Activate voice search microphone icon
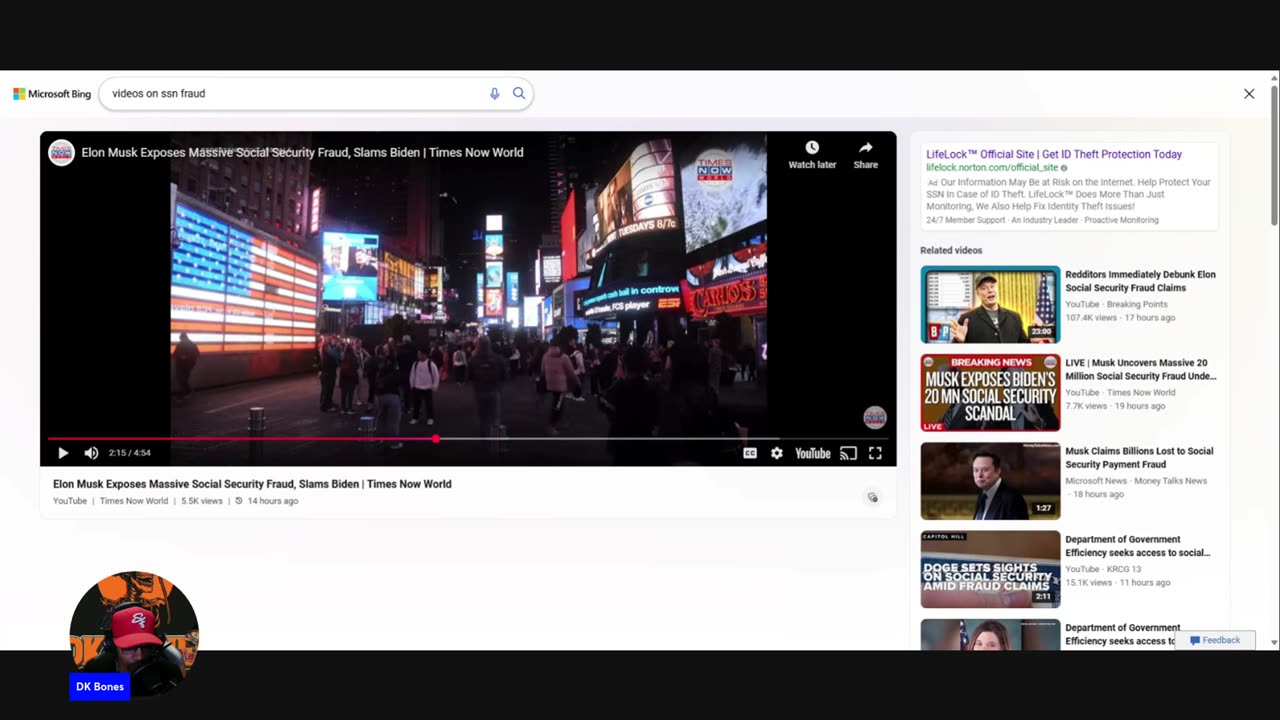The image size is (1280, 720). [x=494, y=93]
